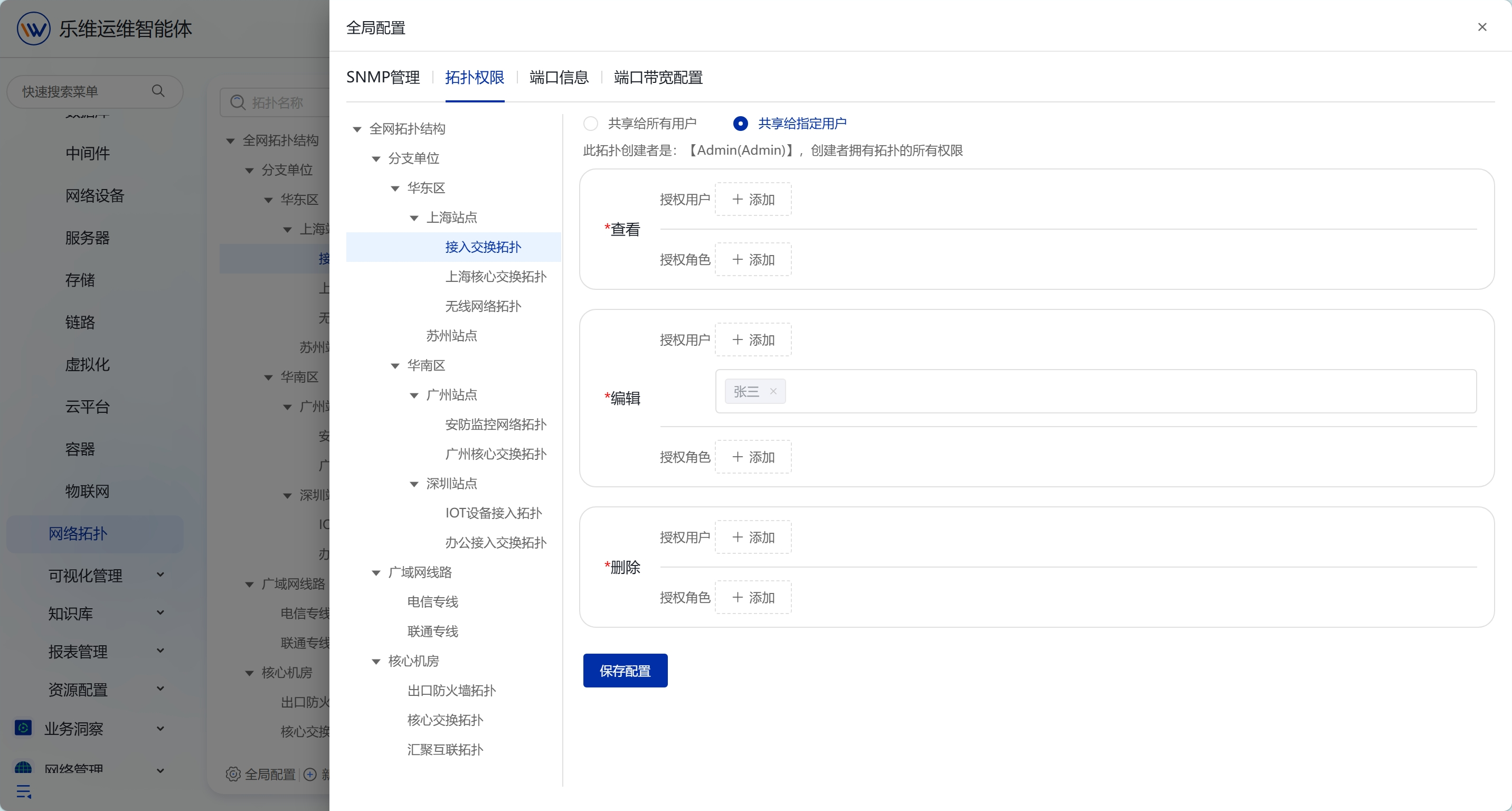Image resolution: width=1512 pixels, height=811 pixels.
Task: Expand 业务洞察 sidebar menu chevron
Action: pos(160,728)
